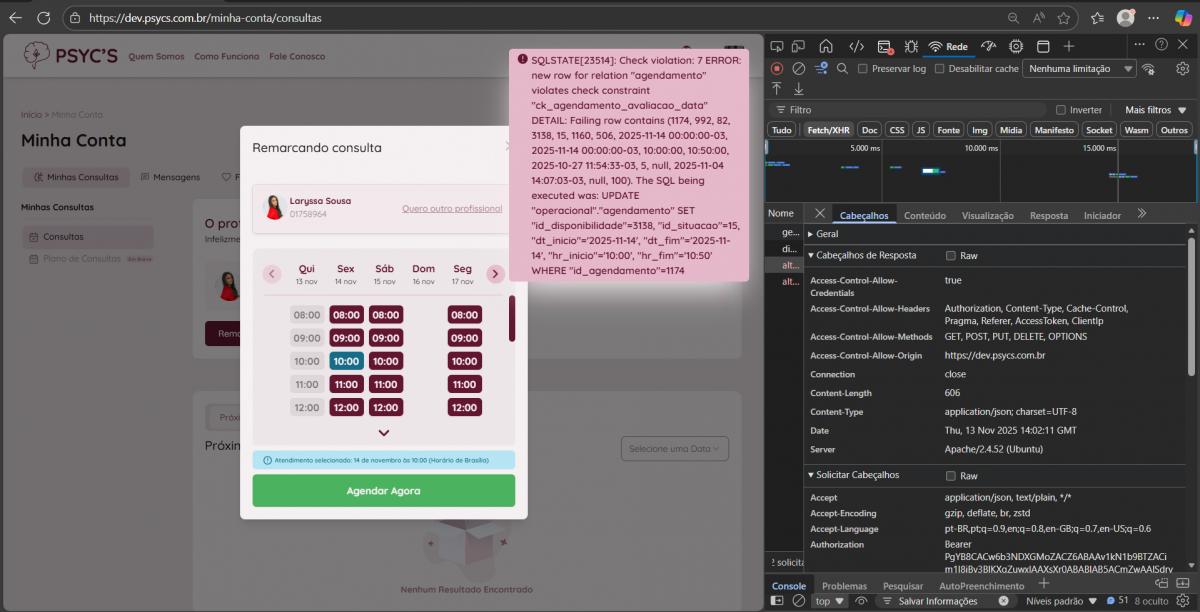Click the Quero outro profissional link

tap(452, 208)
